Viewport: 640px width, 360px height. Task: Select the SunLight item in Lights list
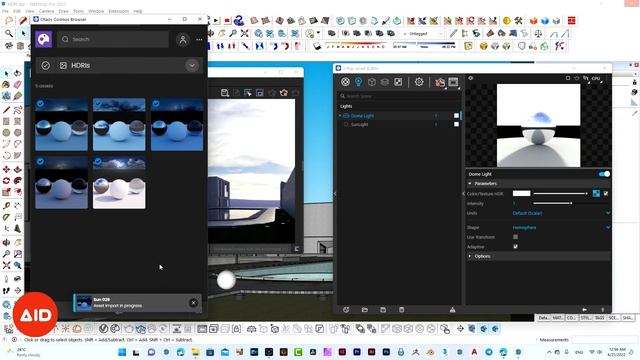[359, 124]
